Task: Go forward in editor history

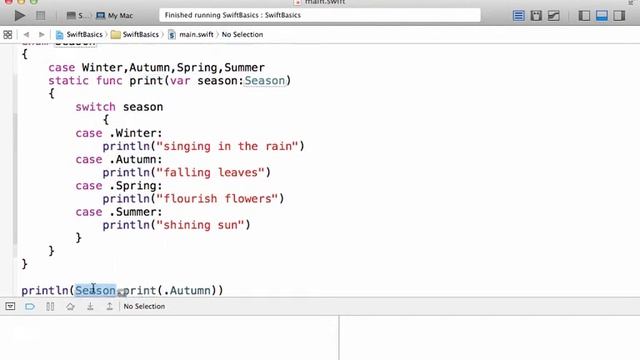Action: 41,35
